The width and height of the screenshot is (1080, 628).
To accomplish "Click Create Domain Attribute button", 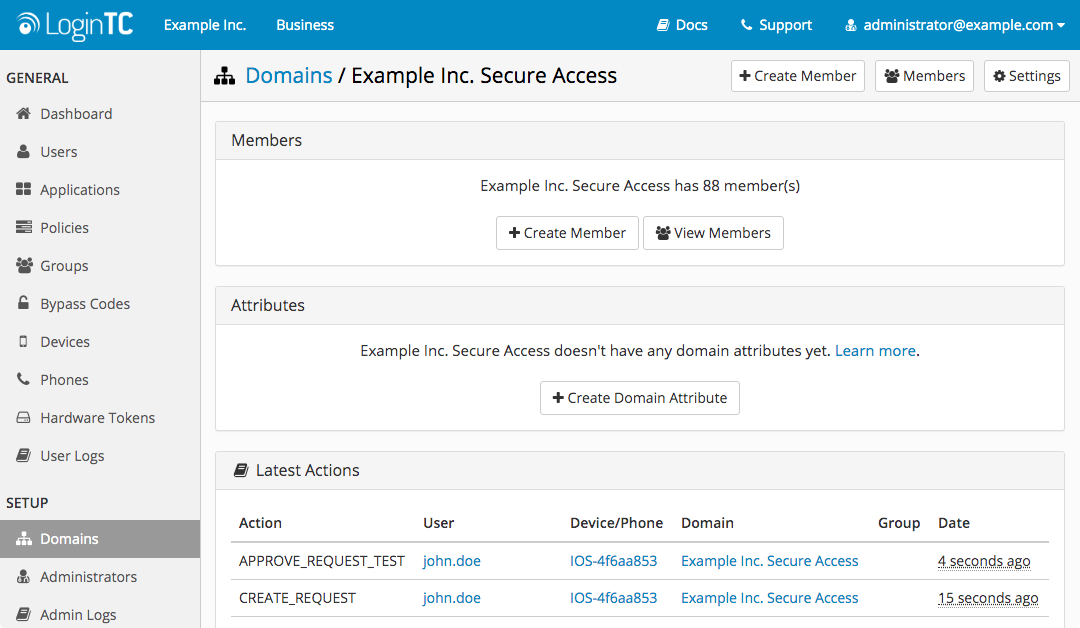I will point(640,398).
